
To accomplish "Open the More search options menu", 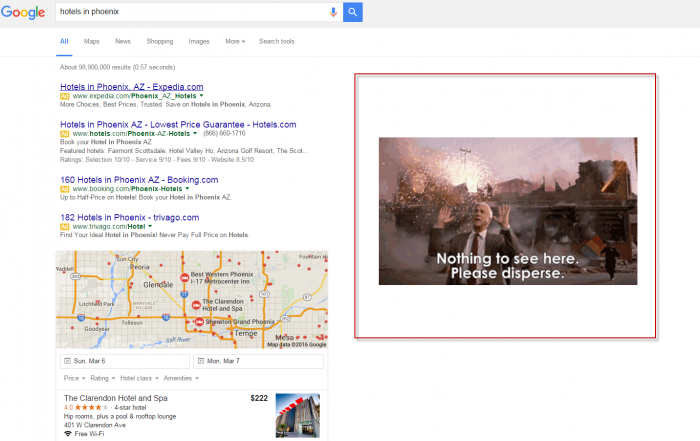I will click(234, 42).
